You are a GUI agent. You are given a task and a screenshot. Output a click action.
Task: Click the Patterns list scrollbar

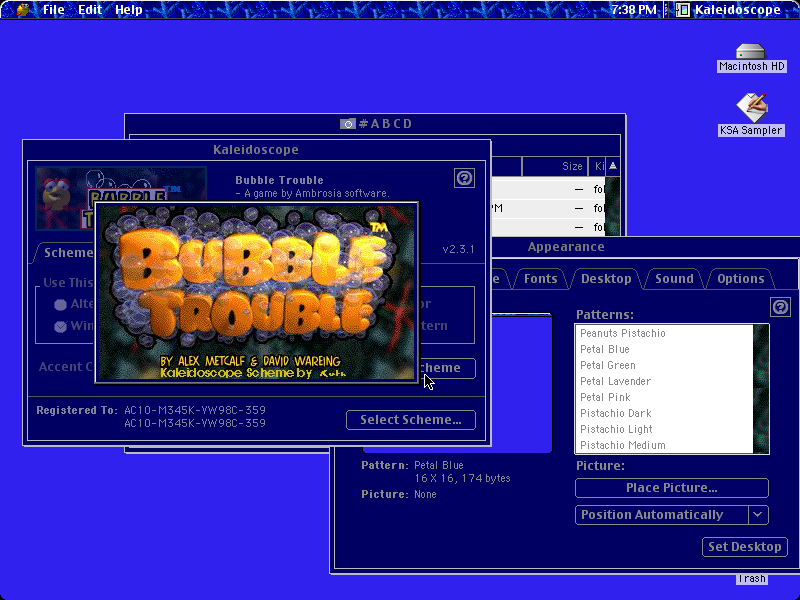coord(761,389)
